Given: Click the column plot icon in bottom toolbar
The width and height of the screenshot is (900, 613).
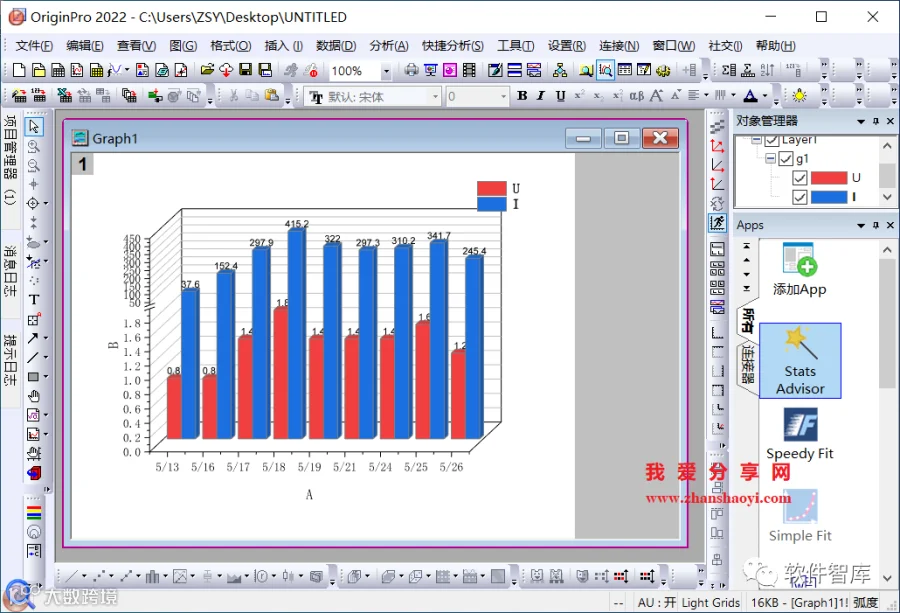Looking at the screenshot, I should click(152, 576).
